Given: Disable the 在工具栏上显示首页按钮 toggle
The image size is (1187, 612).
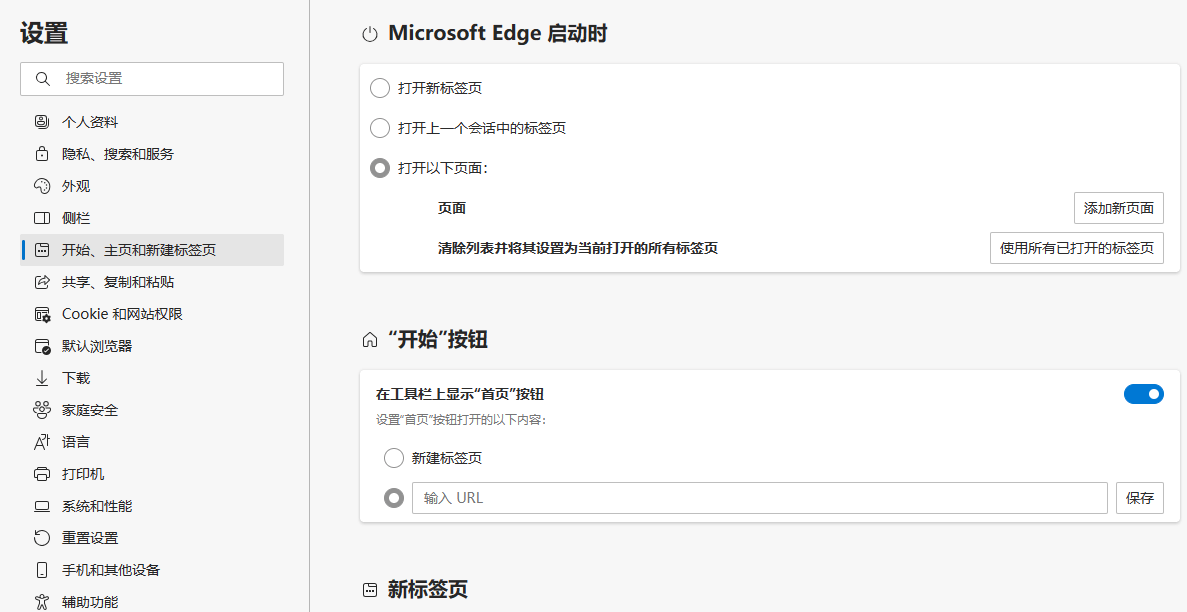Looking at the screenshot, I should (x=1143, y=394).
